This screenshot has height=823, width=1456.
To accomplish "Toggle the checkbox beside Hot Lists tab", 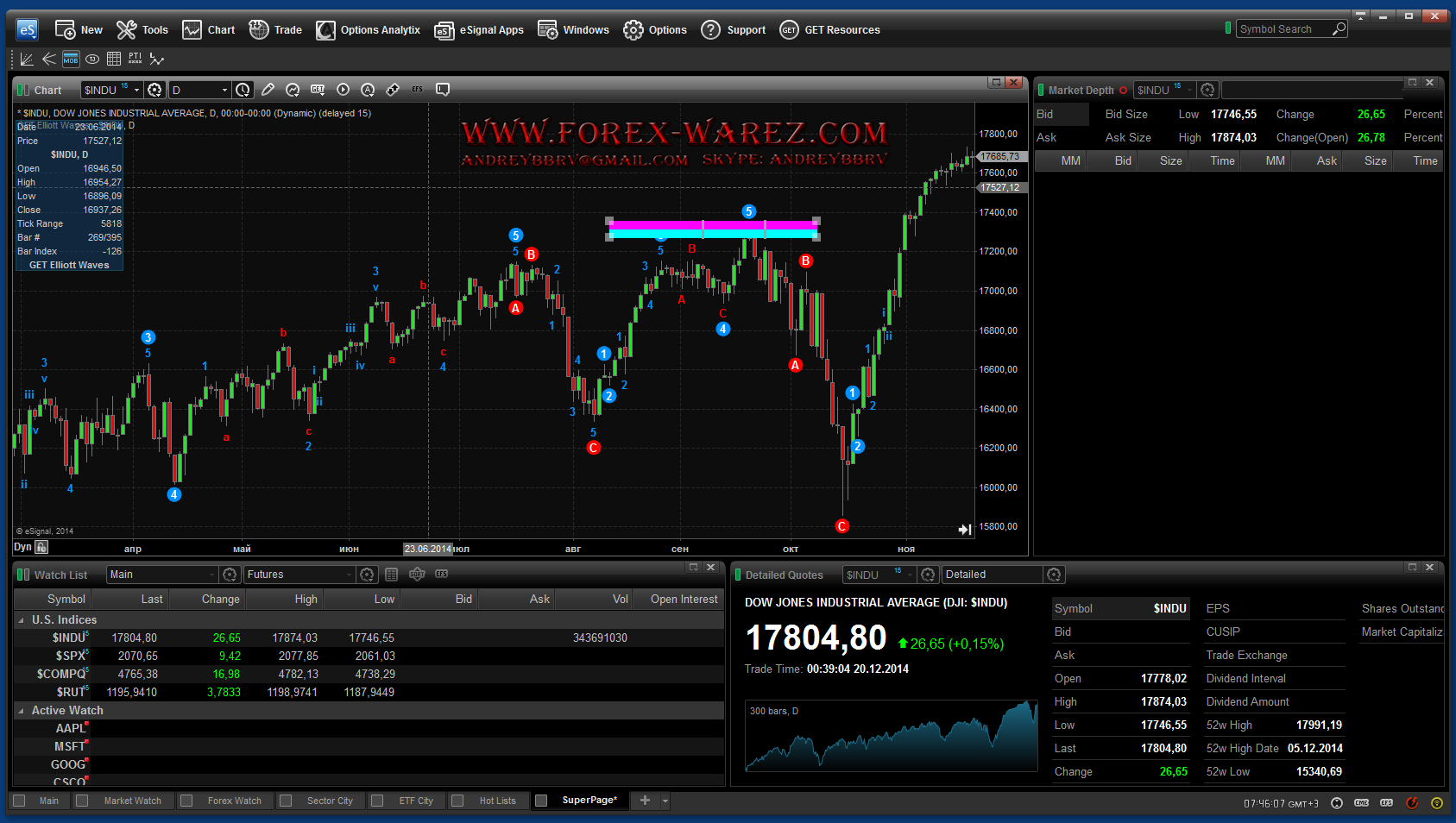I will click(x=457, y=801).
